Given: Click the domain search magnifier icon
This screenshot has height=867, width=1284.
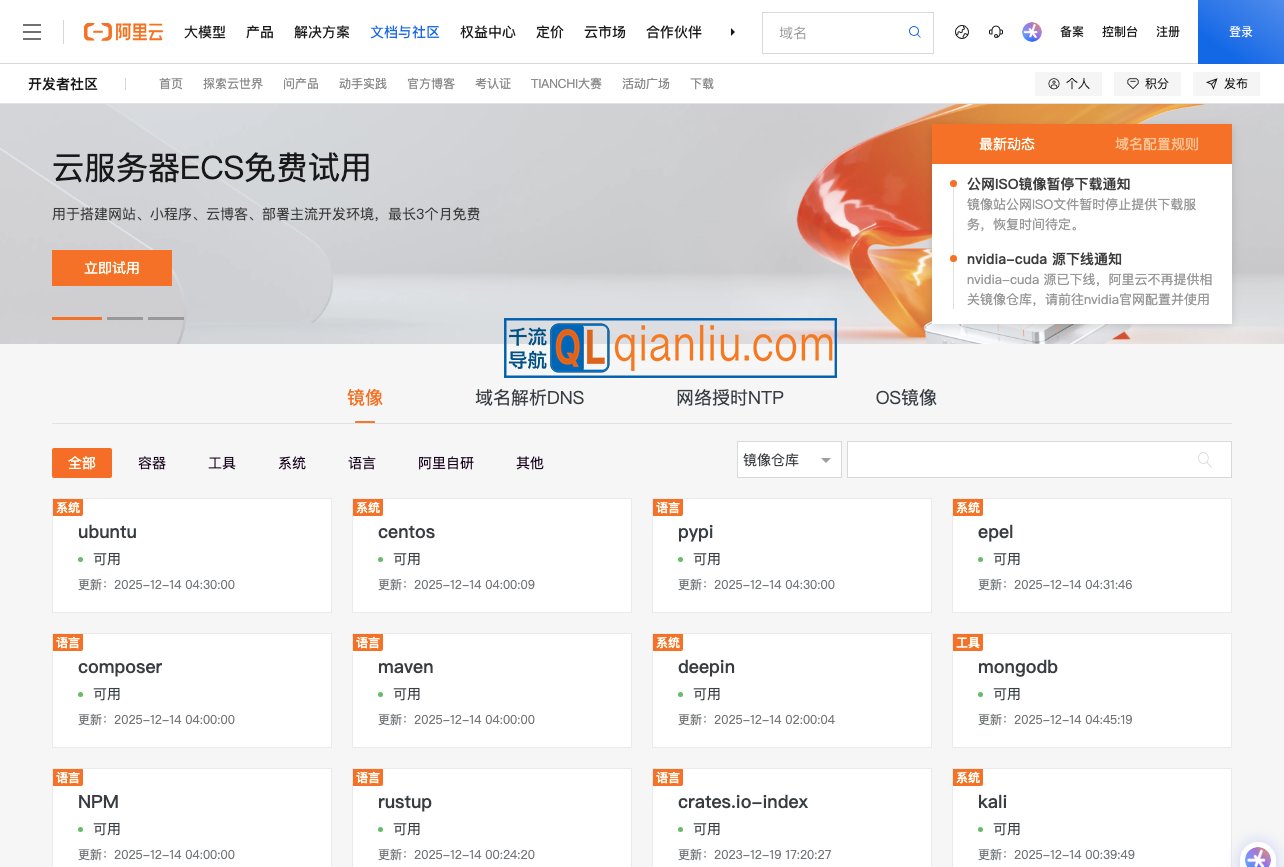Looking at the screenshot, I should coord(913,32).
